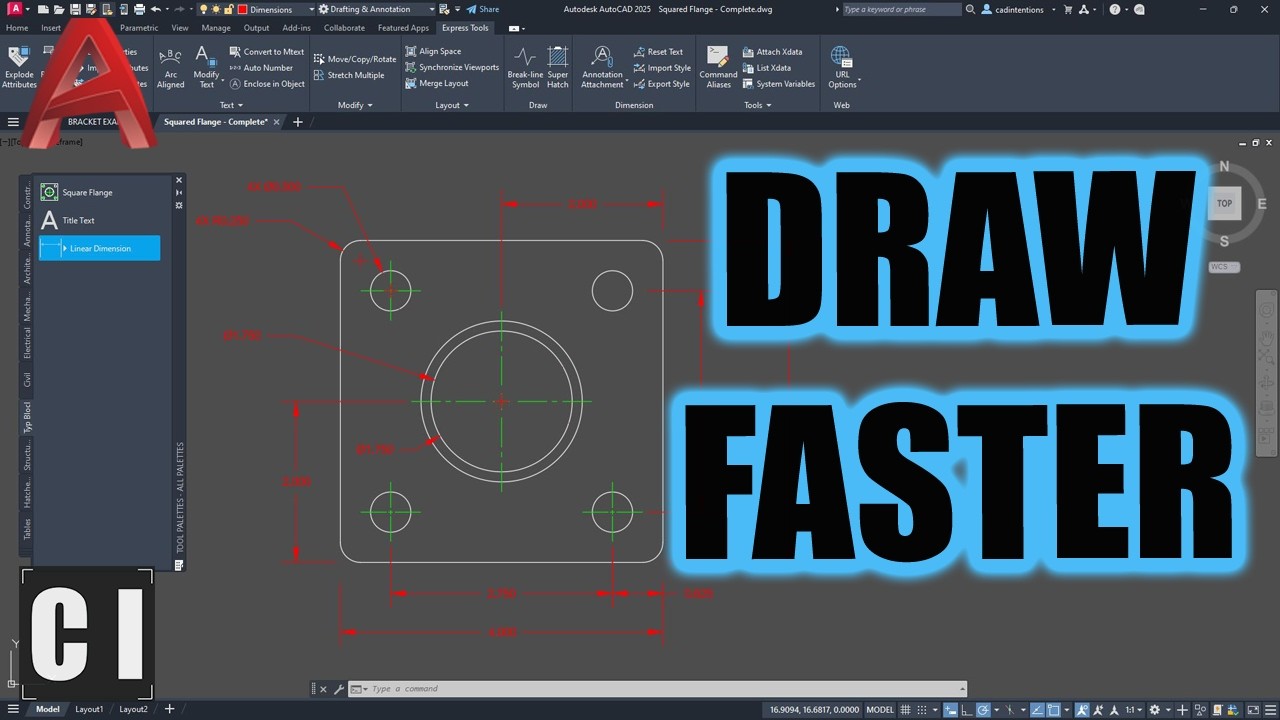The width and height of the screenshot is (1280, 720).
Task: Click Annotation Attachment tool
Action: click(602, 67)
